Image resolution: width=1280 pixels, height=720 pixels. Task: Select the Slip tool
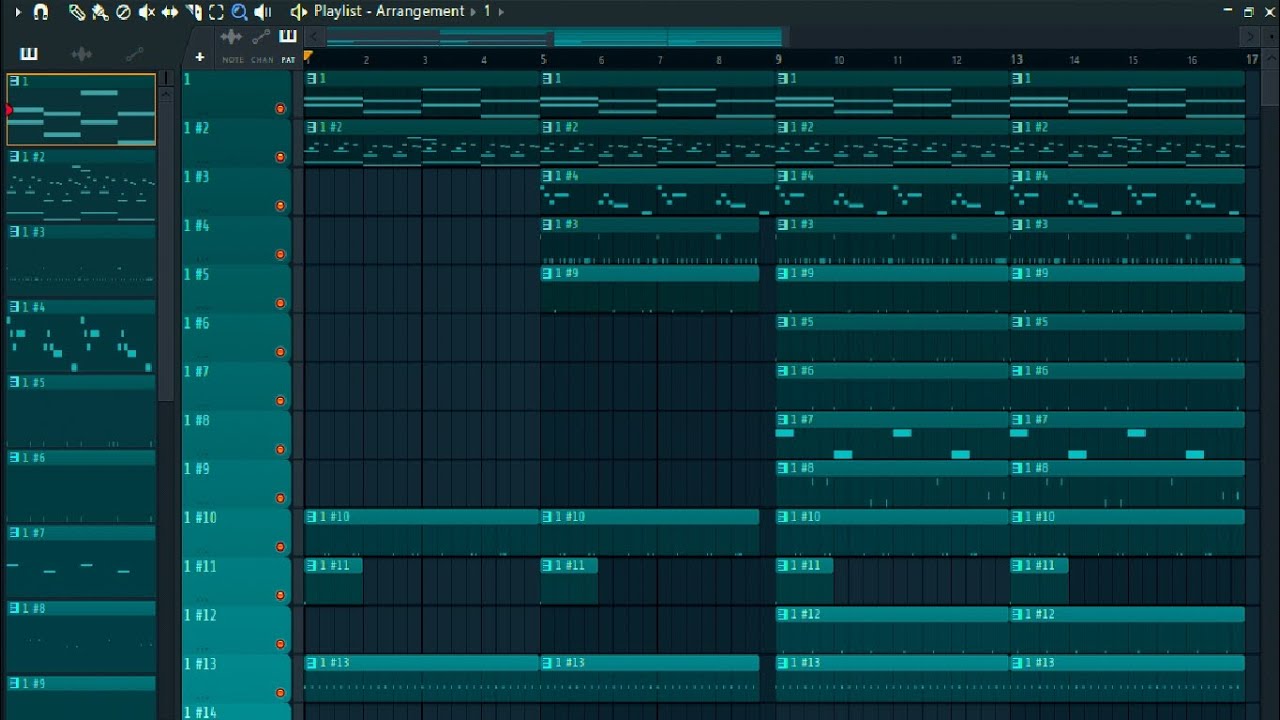tap(170, 12)
